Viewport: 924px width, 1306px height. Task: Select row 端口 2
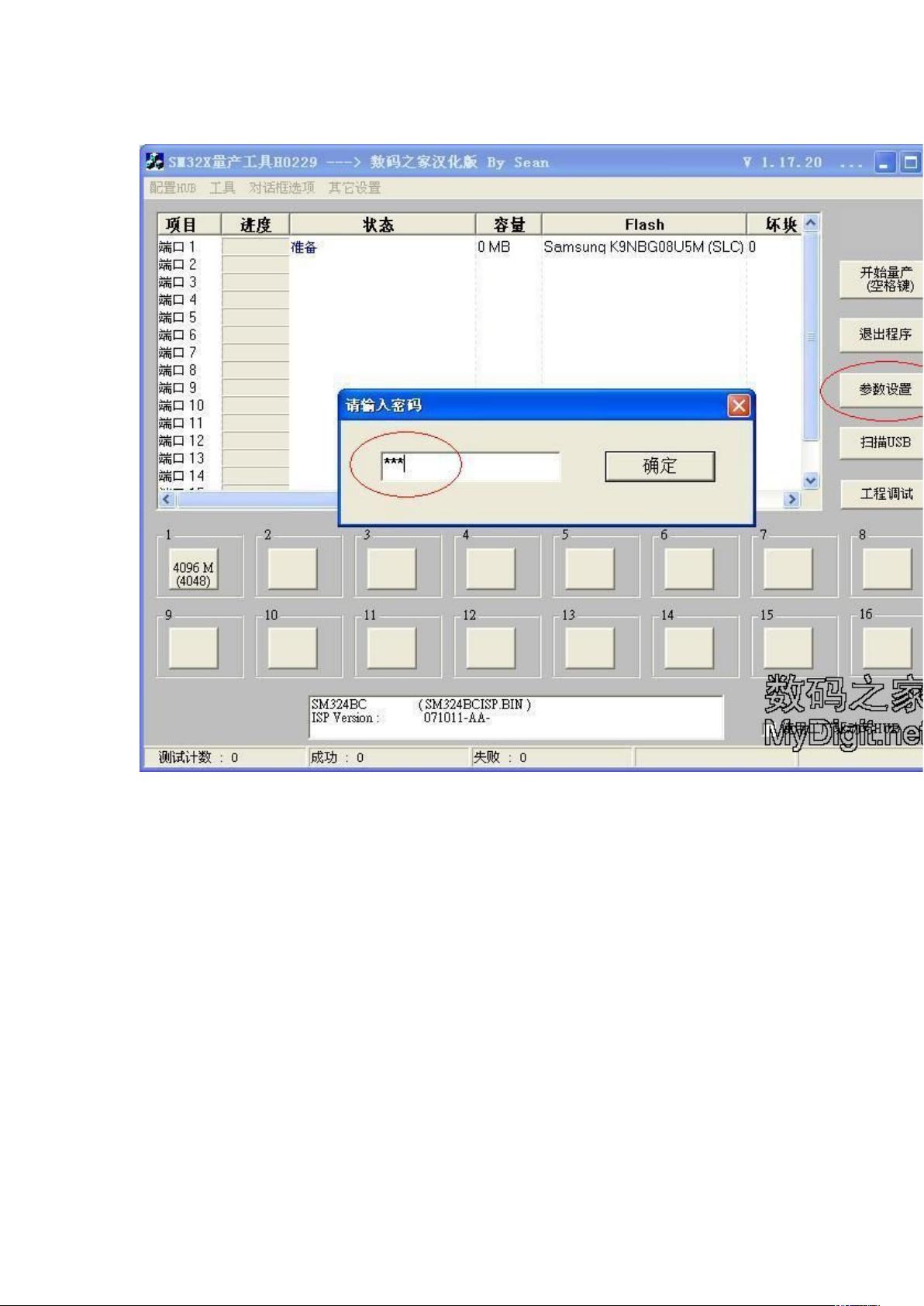click(178, 265)
